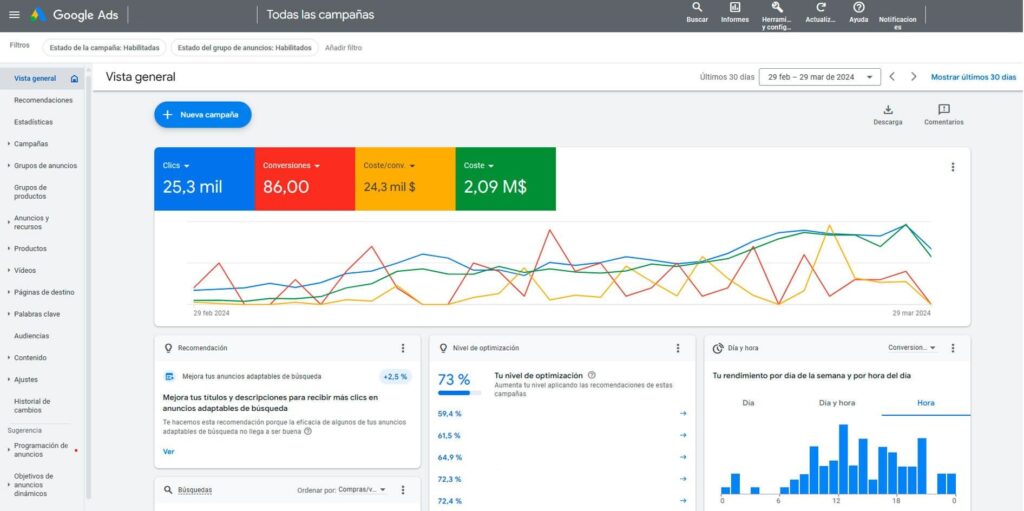Screen dimensions: 1024x511
Task: Click Mostrar últimos 30 días link
Action: coord(973,77)
